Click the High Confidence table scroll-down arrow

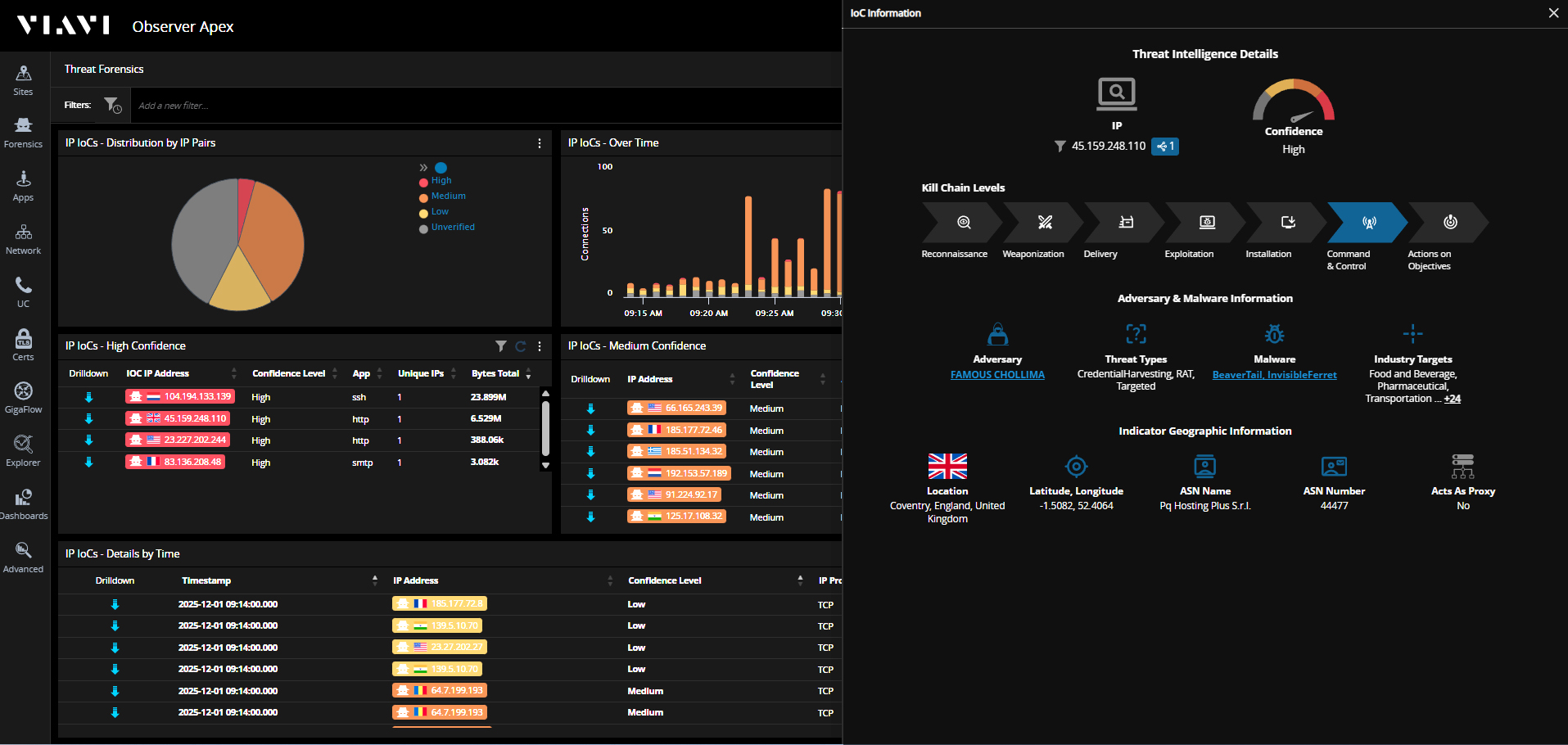coord(545,466)
